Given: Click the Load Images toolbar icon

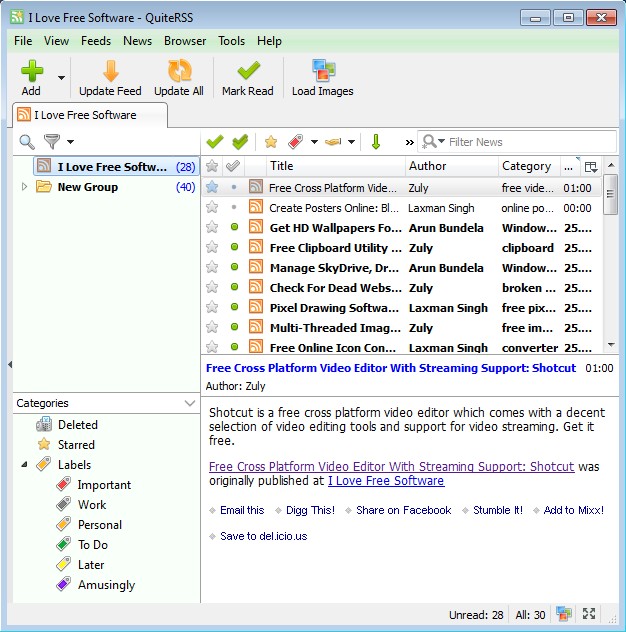Looking at the screenshot, I should 322,71.
